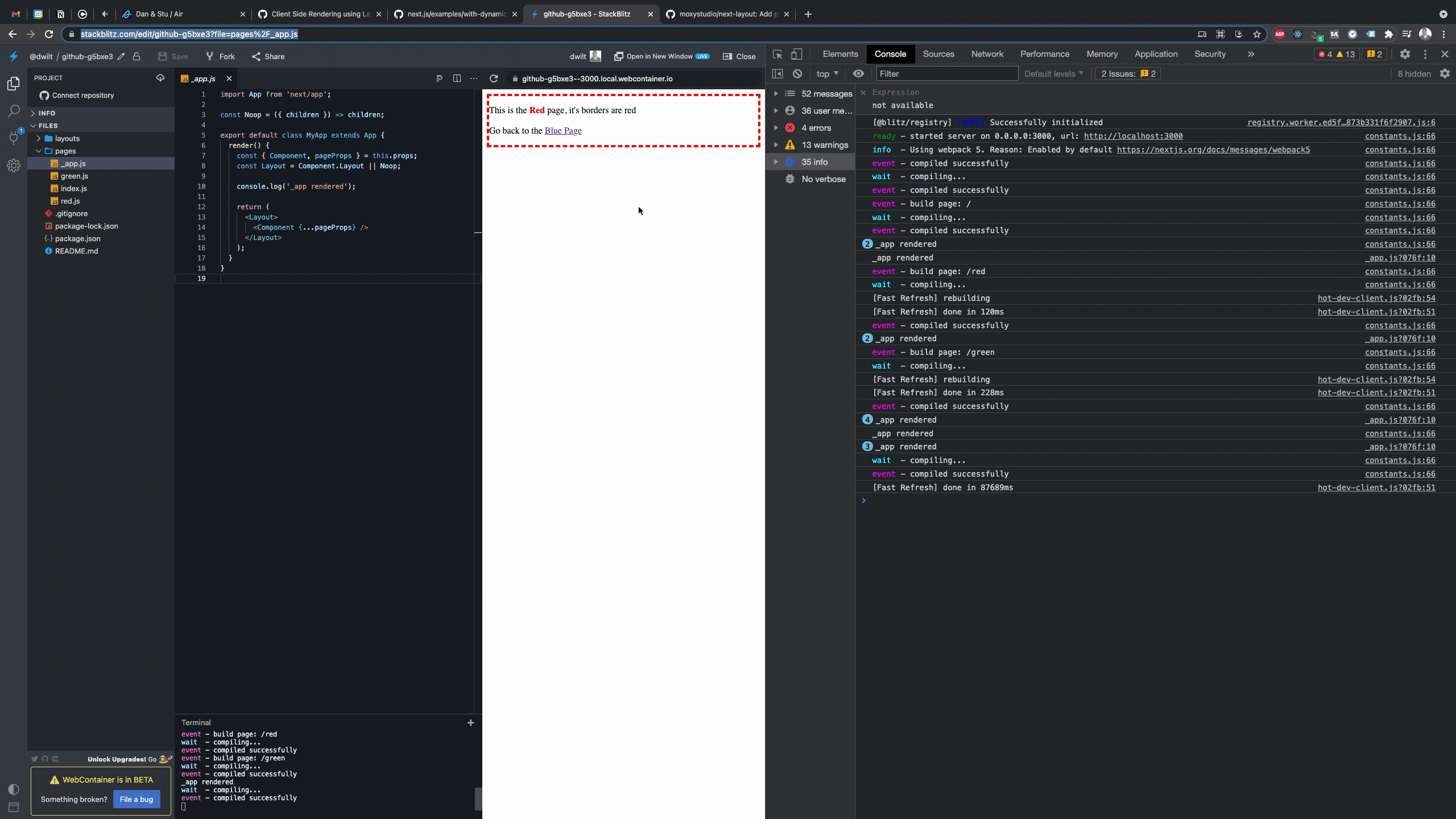Format code with the Prettier icon

pyautogui.click(x=439, y=78)
